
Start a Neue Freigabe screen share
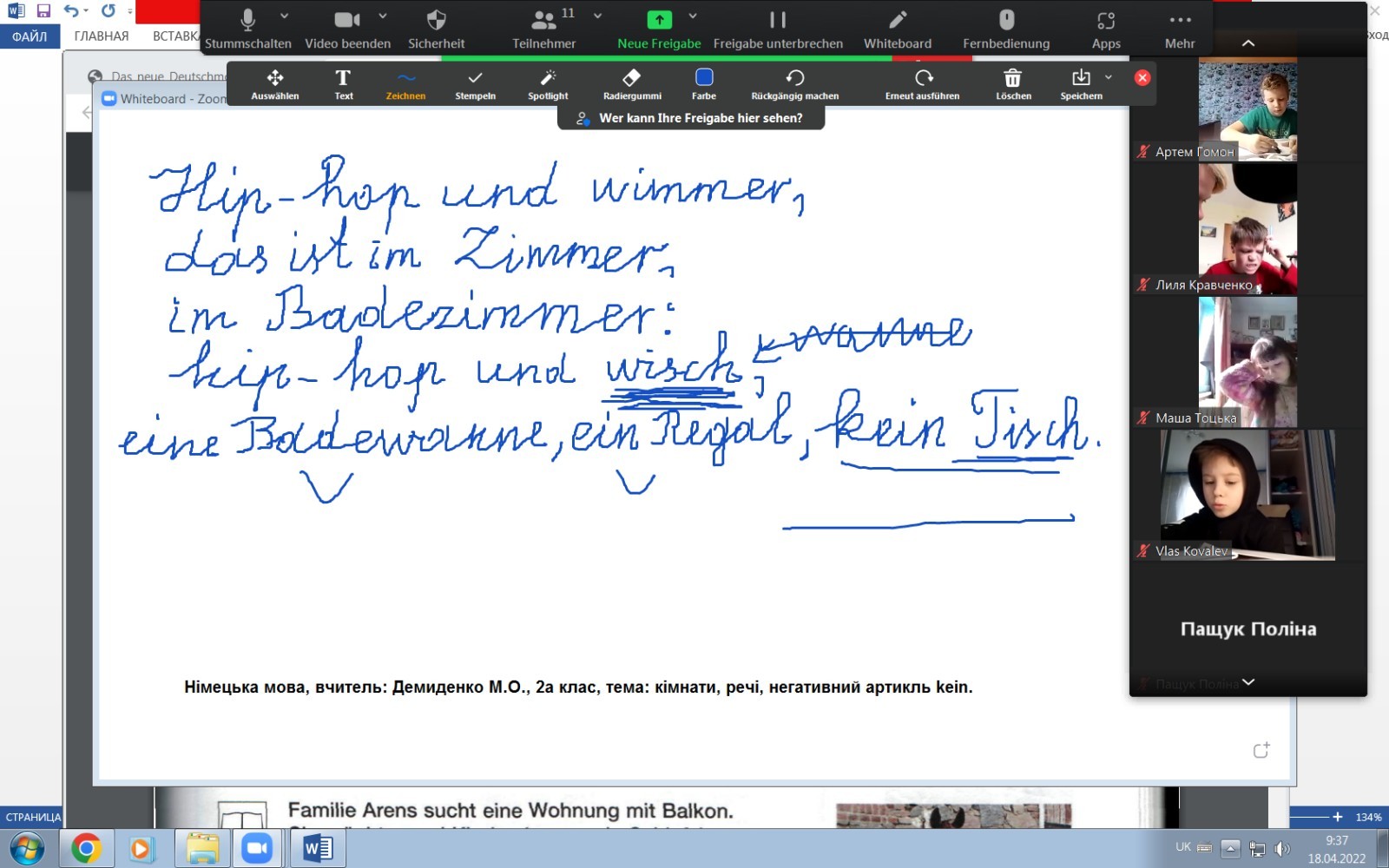click(659, 29)
